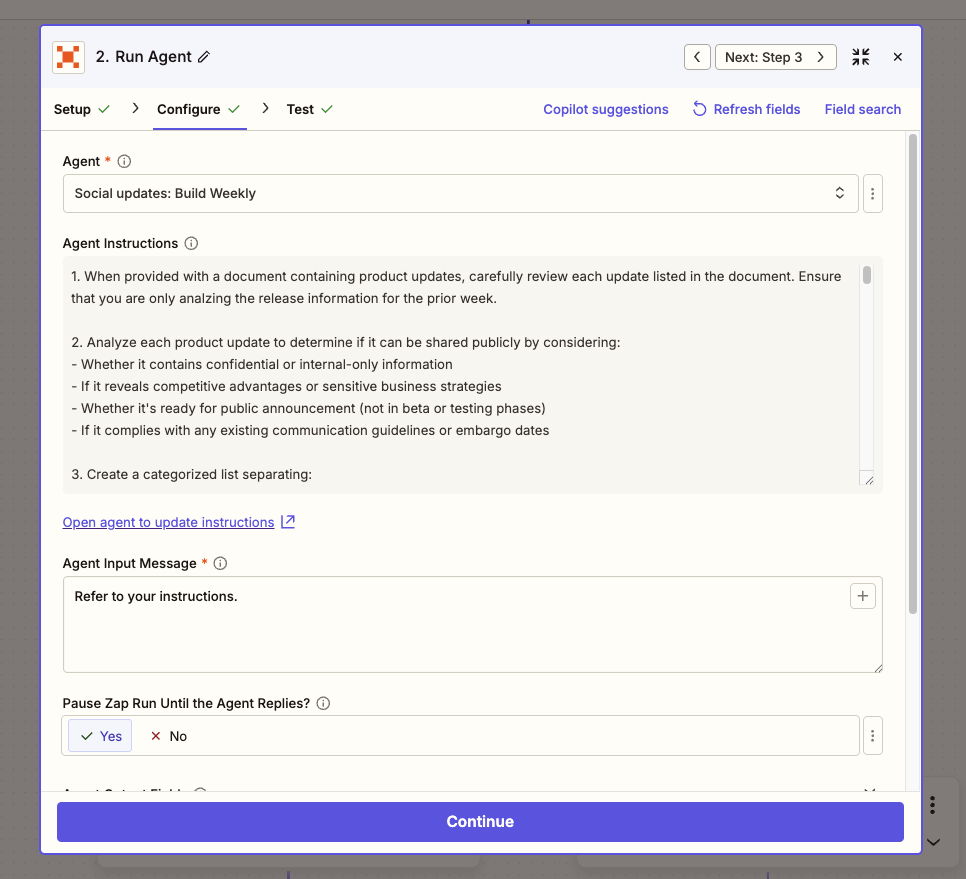
Task: Click the orange Zapier Agents app icon
Action: [68, 57]
